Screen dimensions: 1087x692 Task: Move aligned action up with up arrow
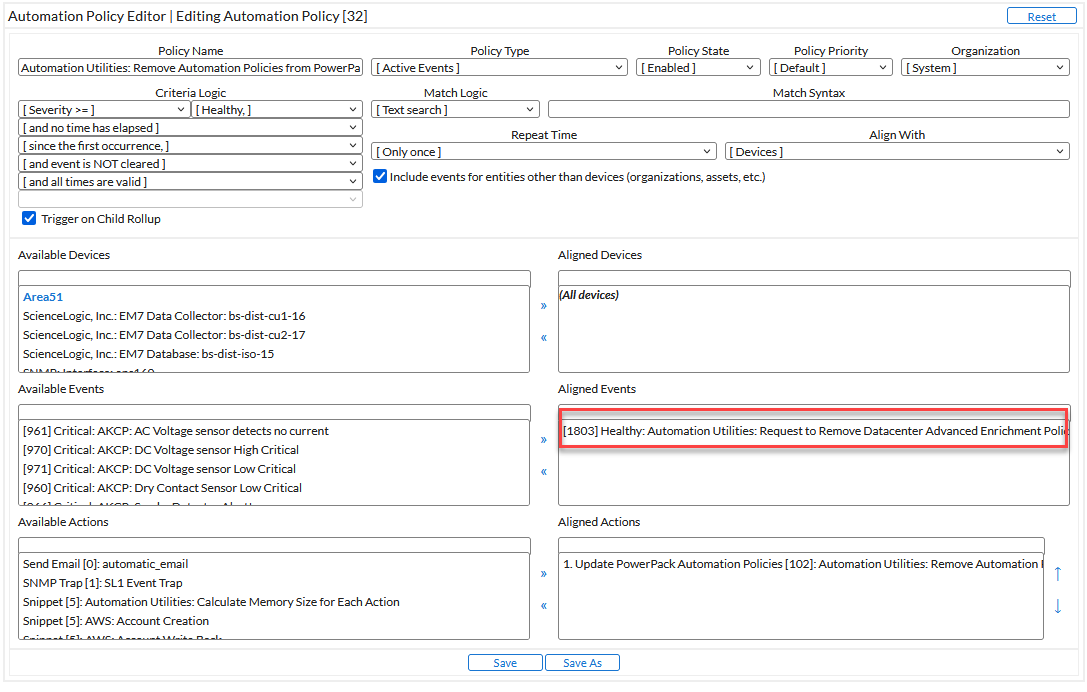coord(1058,574)
